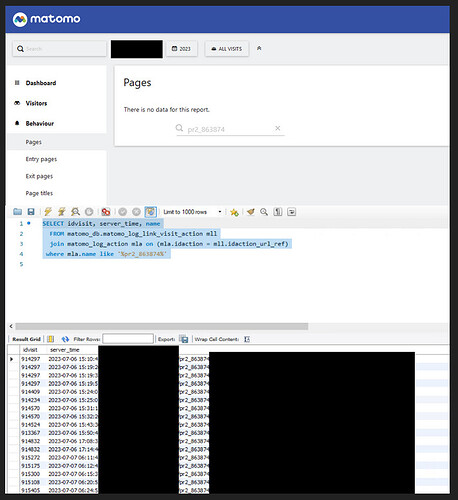Save the script with the floppy icon
The height and width of the screenshot is (500, 458).
[31, 212]
